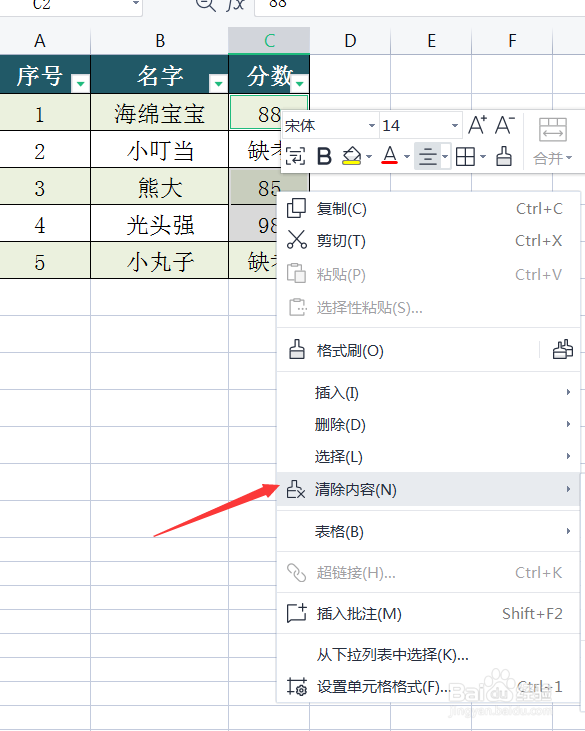Click the merge cells icon
This screenshot has width=585, height=731.
pyautogui.click(x=553, y=129)
